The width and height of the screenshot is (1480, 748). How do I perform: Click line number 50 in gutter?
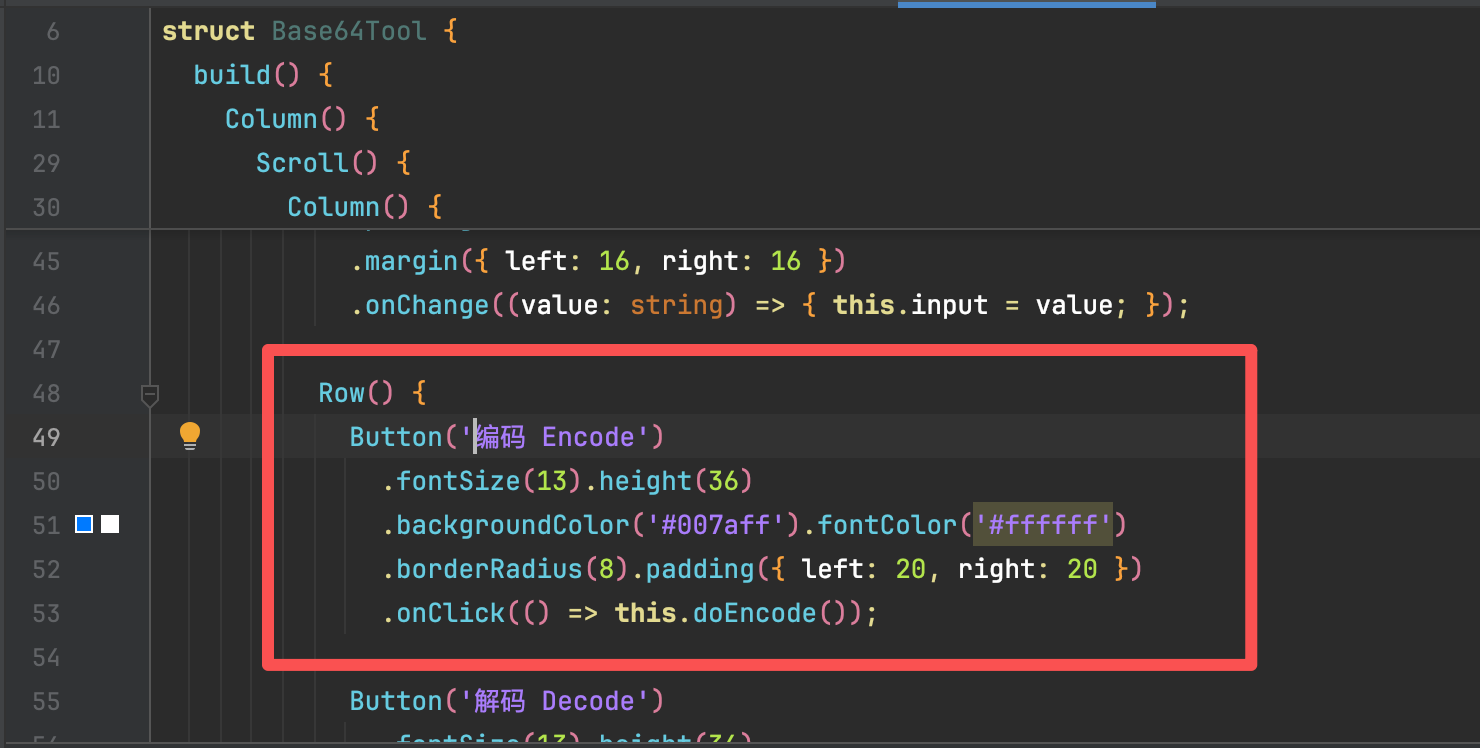pyautogui.click(x=46, y=481)
